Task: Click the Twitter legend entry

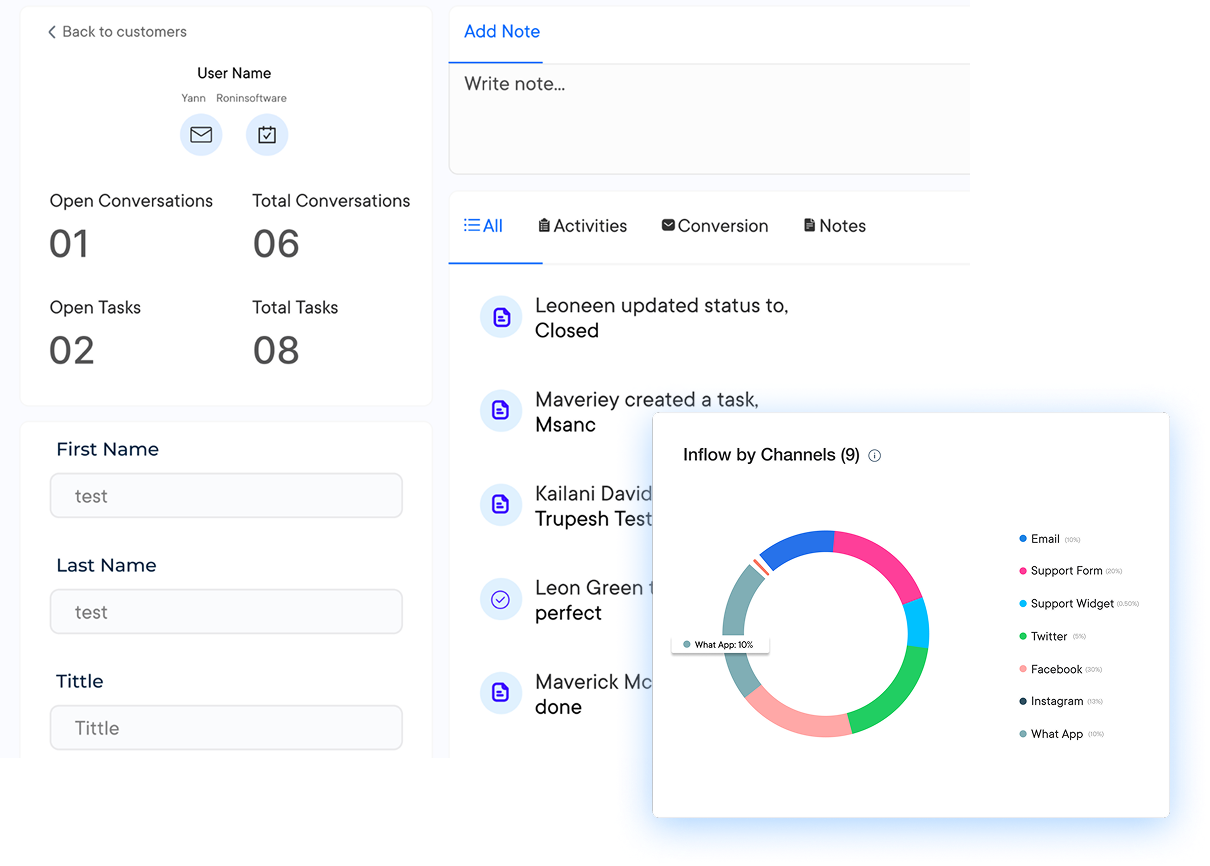Action: 1049,636
